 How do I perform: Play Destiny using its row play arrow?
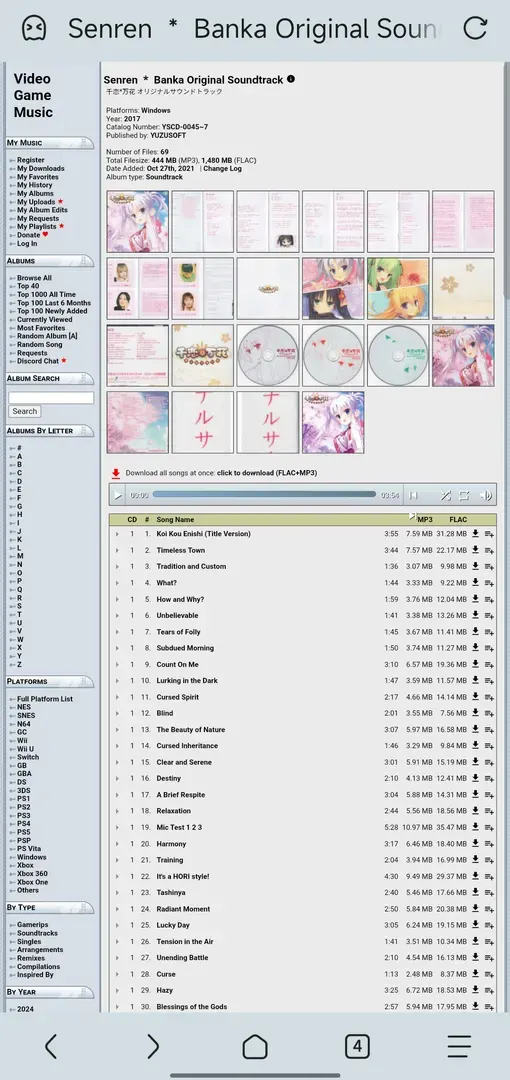tap(116, 778)
